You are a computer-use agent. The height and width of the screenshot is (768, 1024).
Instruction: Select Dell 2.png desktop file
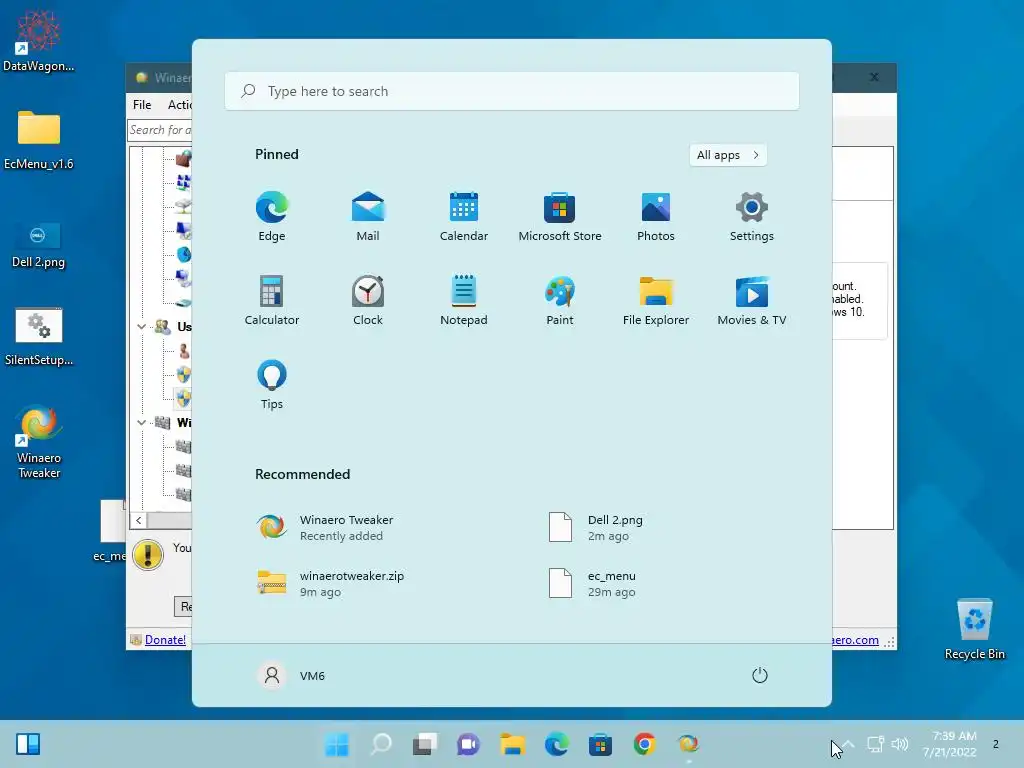point(39,245)
